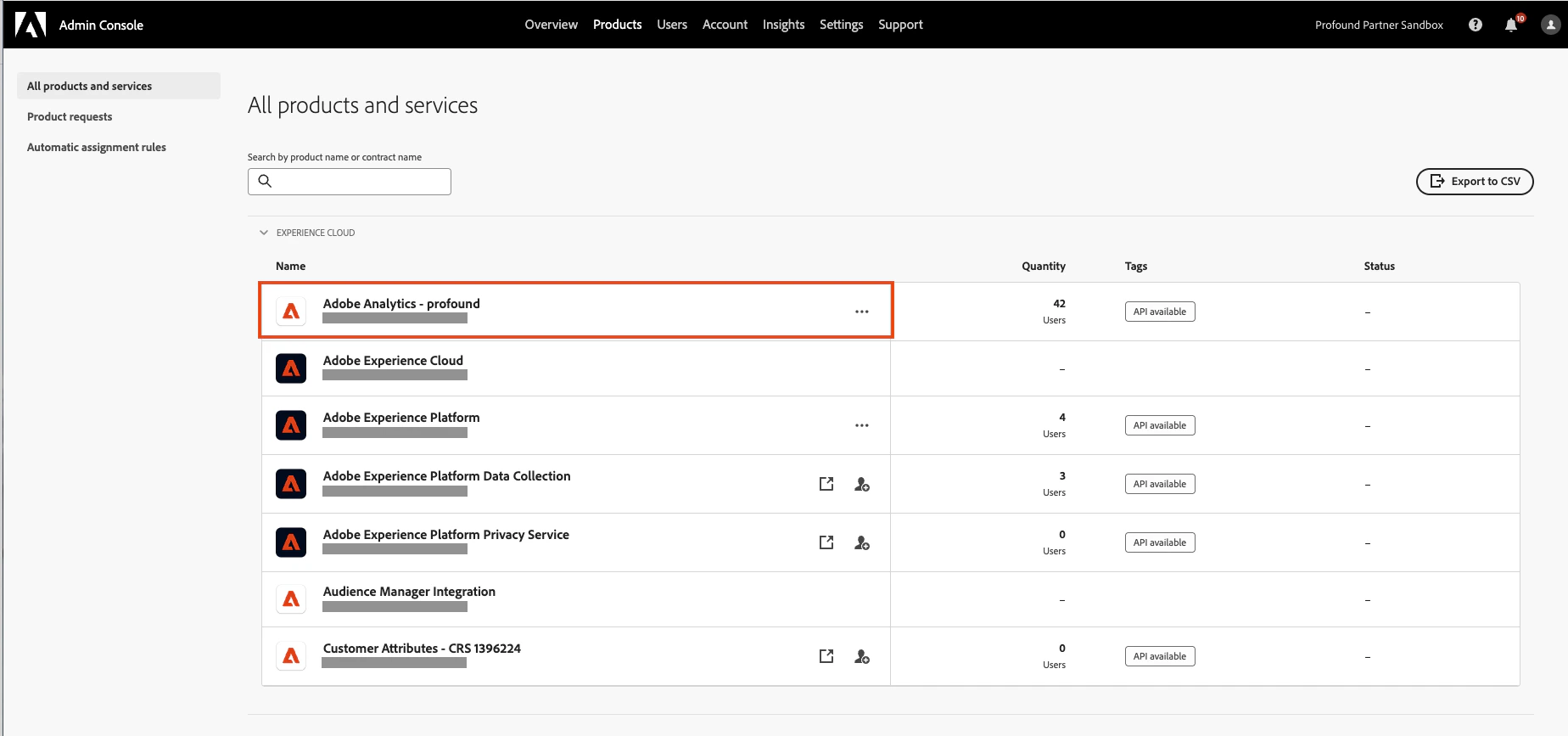Click the search magnifier icon
The width and height of the screenshot is (1568, 736).
[x=265, y=181]
